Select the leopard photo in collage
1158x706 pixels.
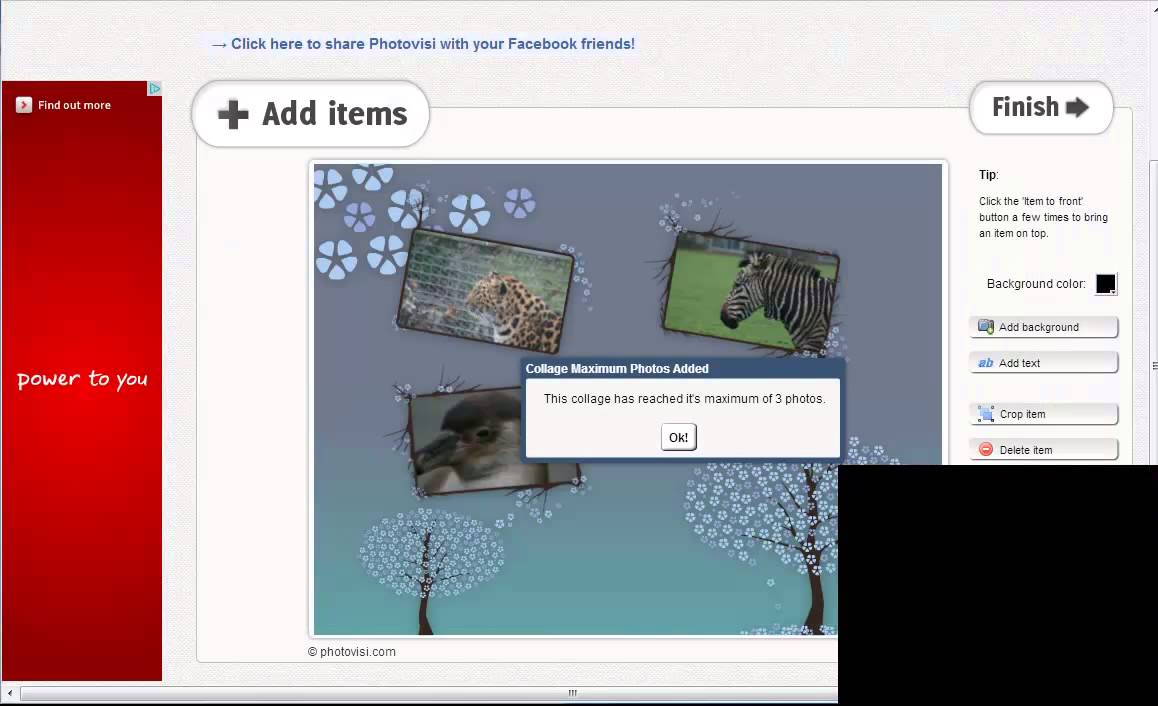[x=484, y=290]
